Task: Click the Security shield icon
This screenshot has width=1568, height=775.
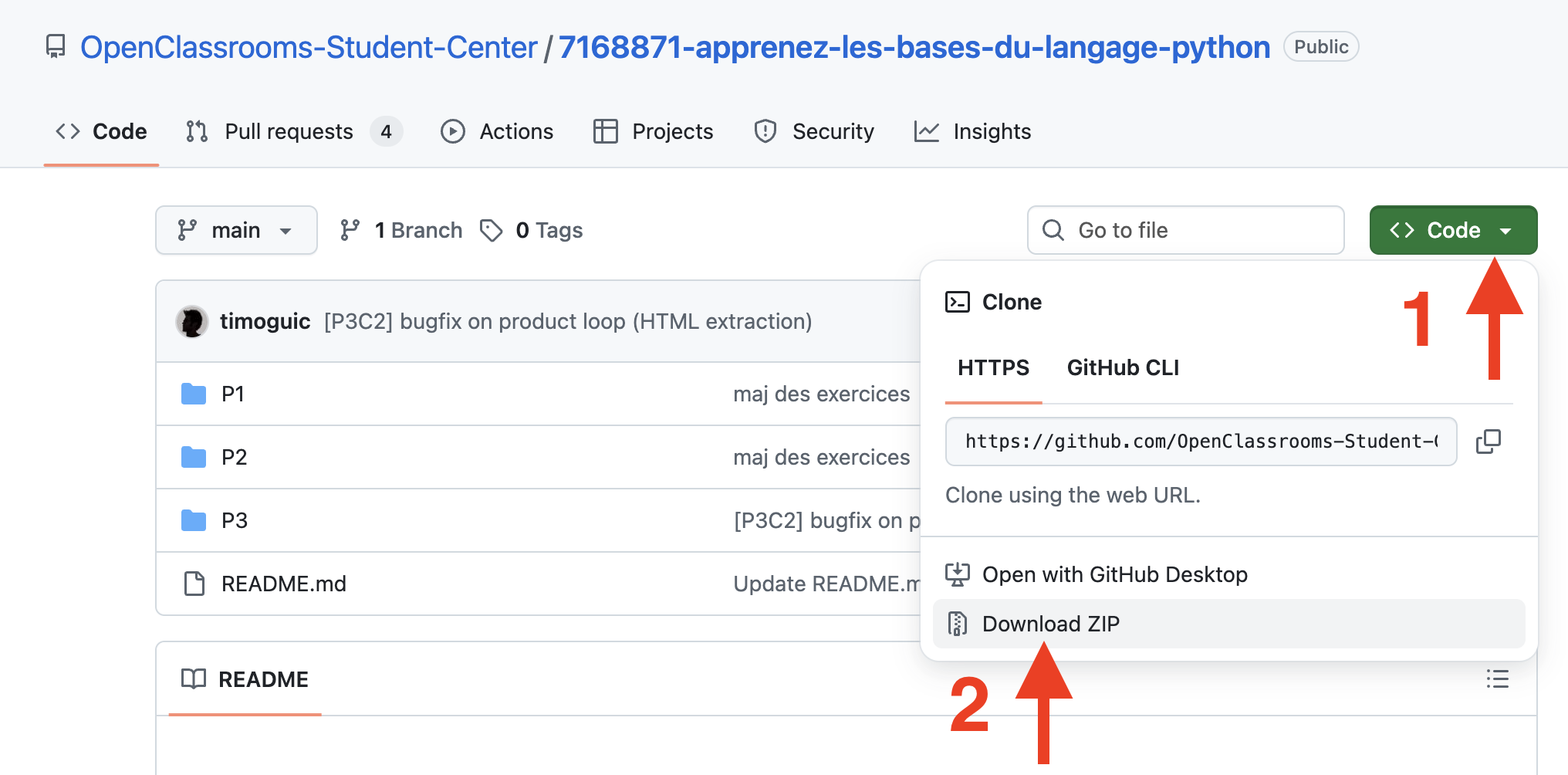Action: [x=765, y=131]
